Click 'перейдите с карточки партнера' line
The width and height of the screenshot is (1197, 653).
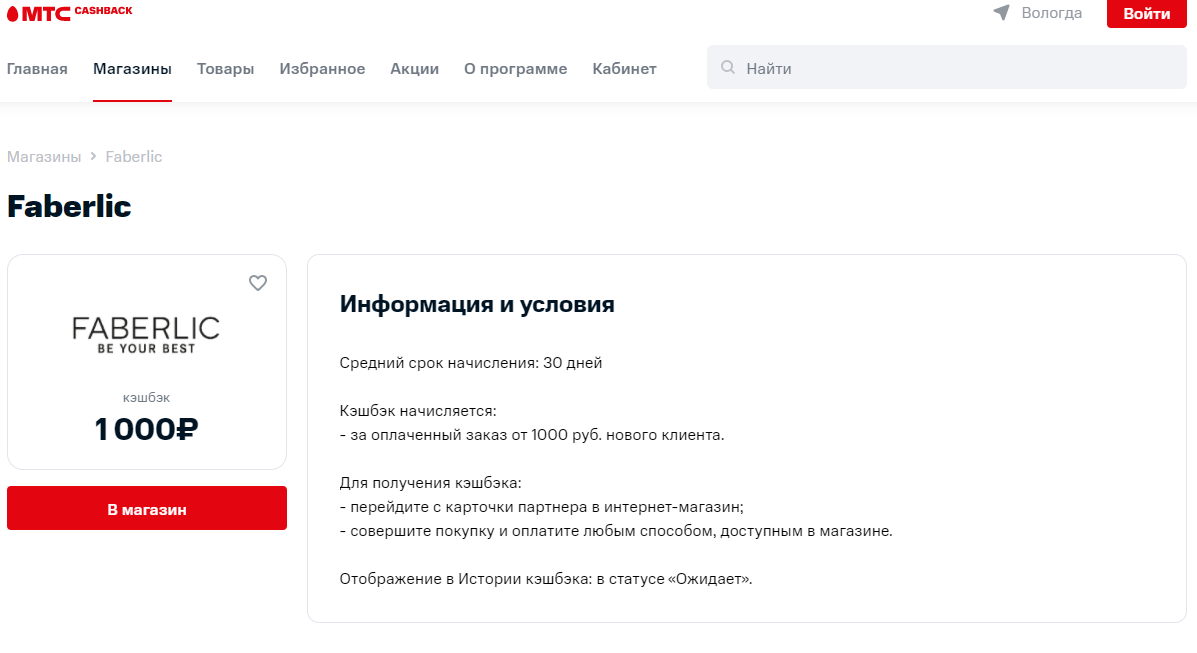(542, 507)
